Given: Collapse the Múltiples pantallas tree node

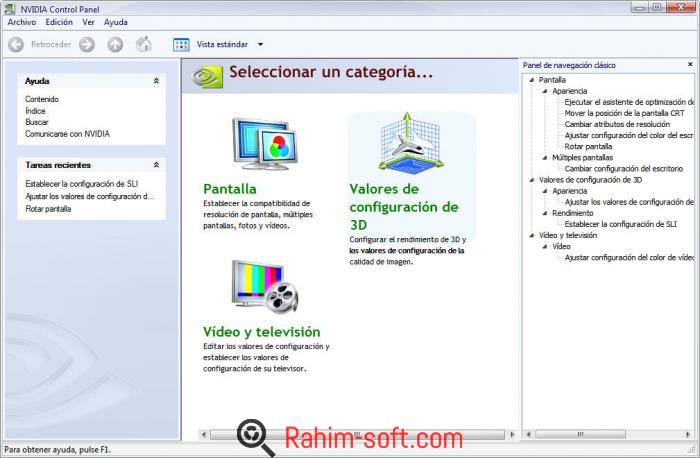Looking at the screenshot, I should tap(545, 158).
